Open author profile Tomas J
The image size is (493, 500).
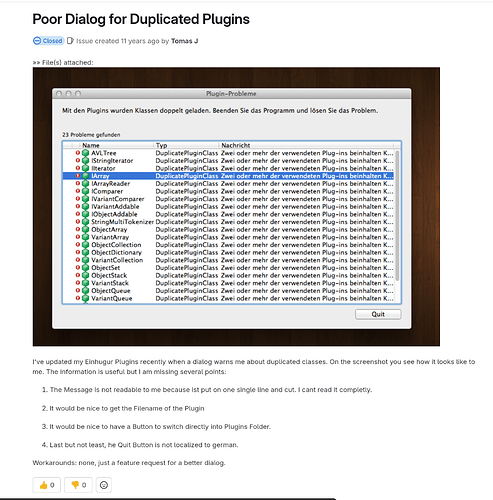click(x=184, y=41)
